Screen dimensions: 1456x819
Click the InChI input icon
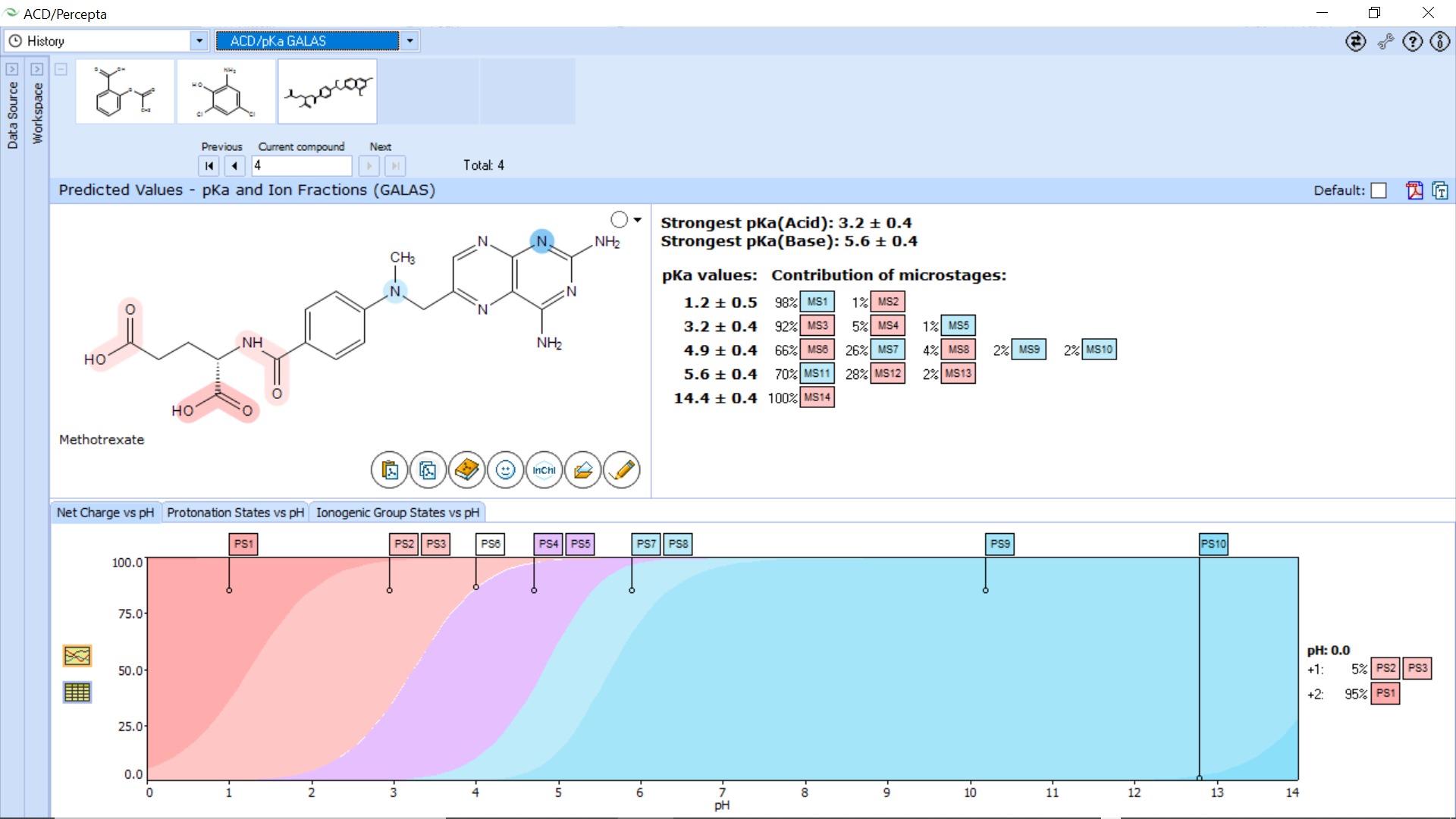[x=544, y=470]
